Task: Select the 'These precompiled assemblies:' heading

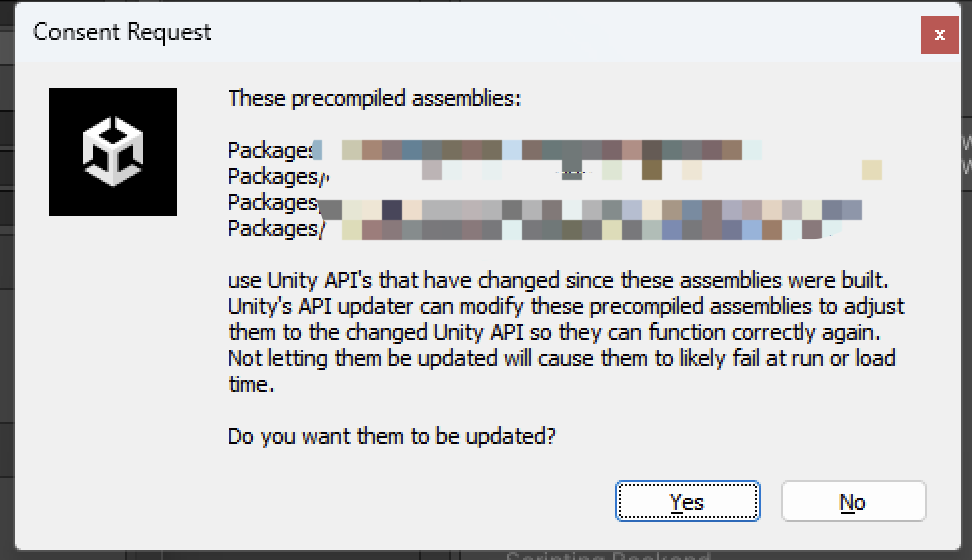Action: [x=374, y=99]
